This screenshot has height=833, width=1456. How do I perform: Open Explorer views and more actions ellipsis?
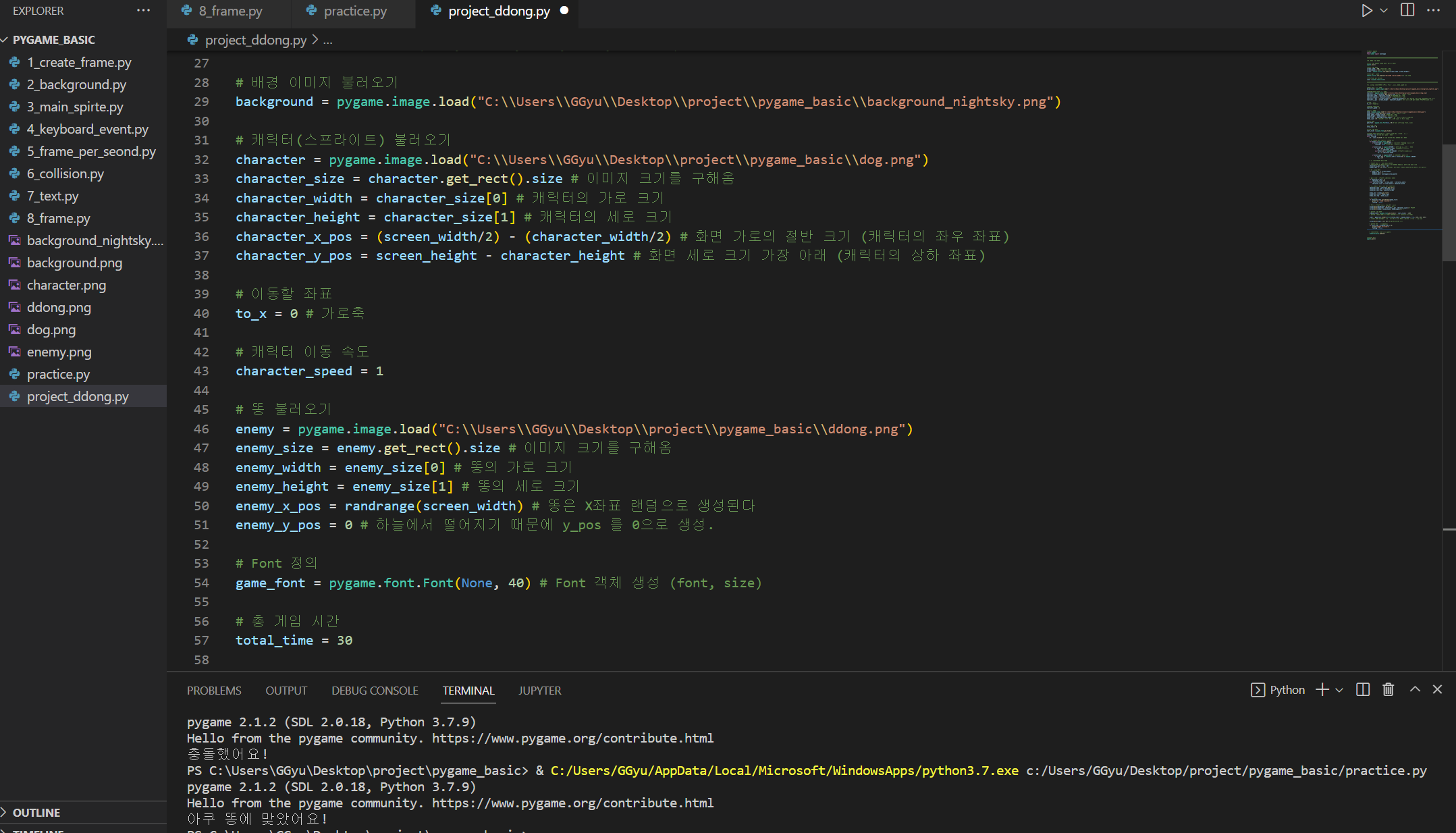[x=143, y=11]
